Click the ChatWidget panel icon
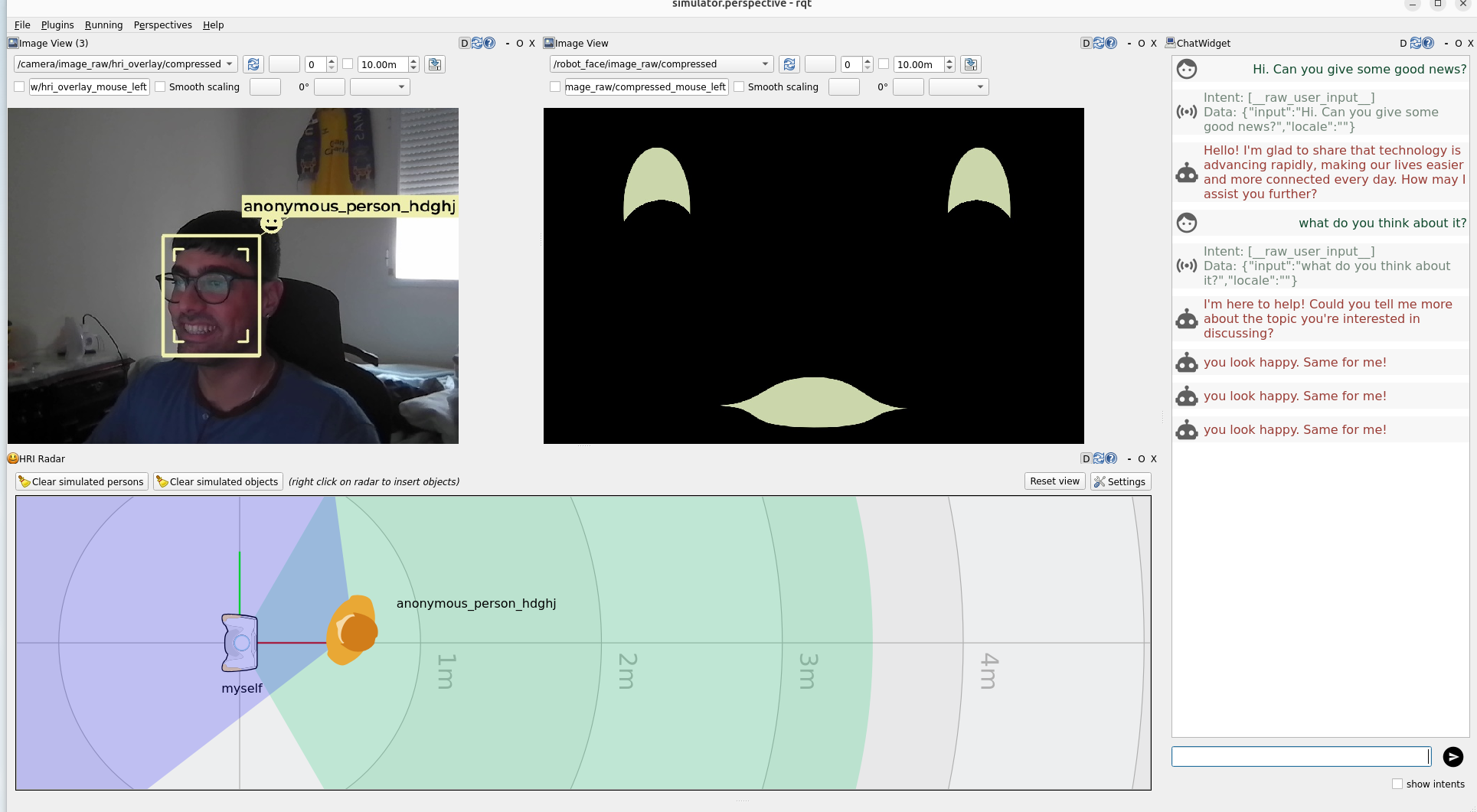 (1170, 43)
